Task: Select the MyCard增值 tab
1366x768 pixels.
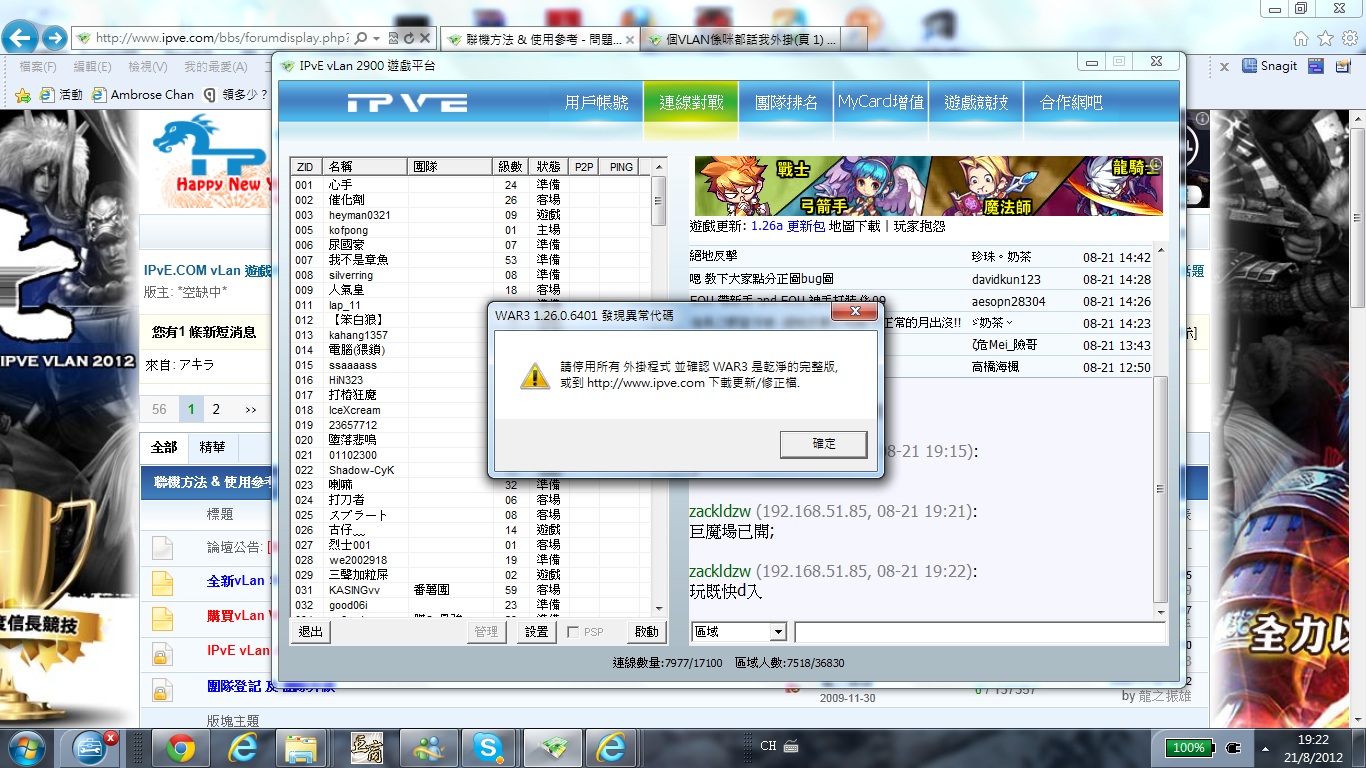Action: point(881,102)
